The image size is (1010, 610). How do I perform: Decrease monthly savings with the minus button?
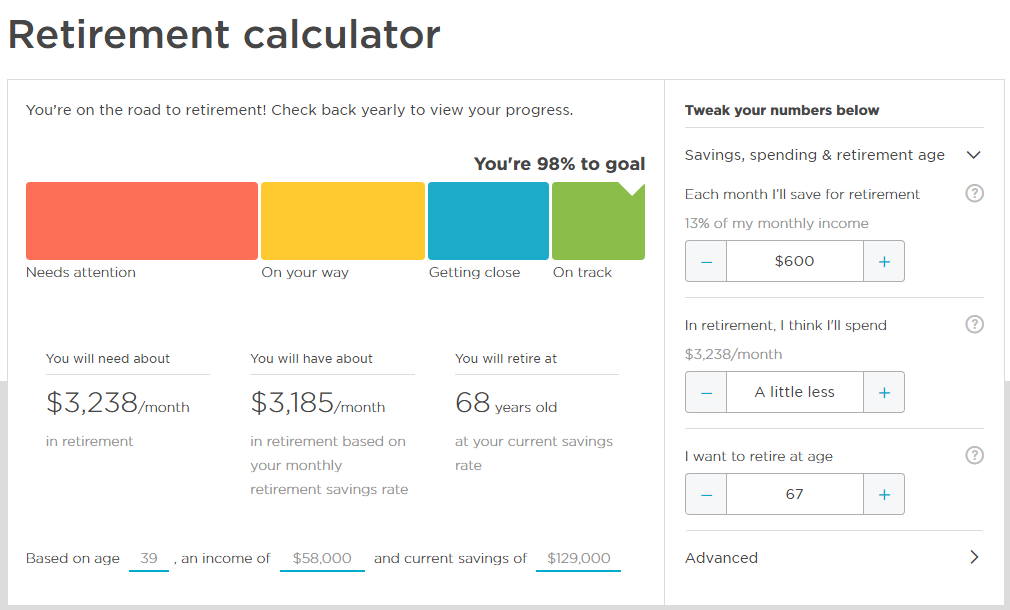point(706,260)
